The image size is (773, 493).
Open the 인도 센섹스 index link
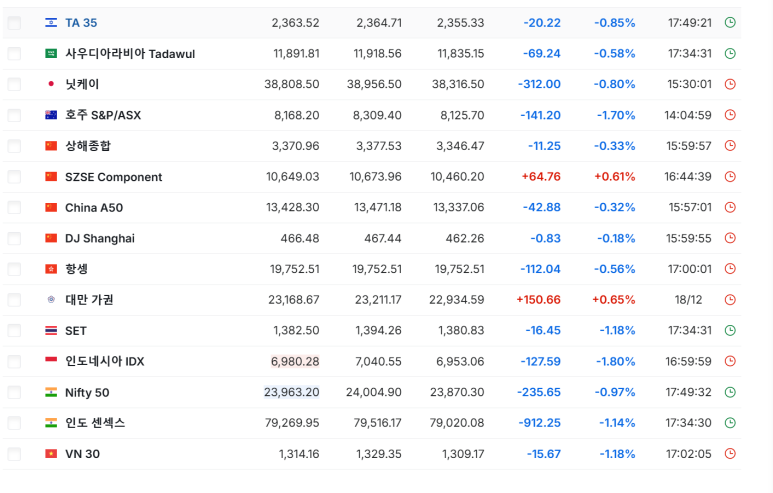click(95, 423)
